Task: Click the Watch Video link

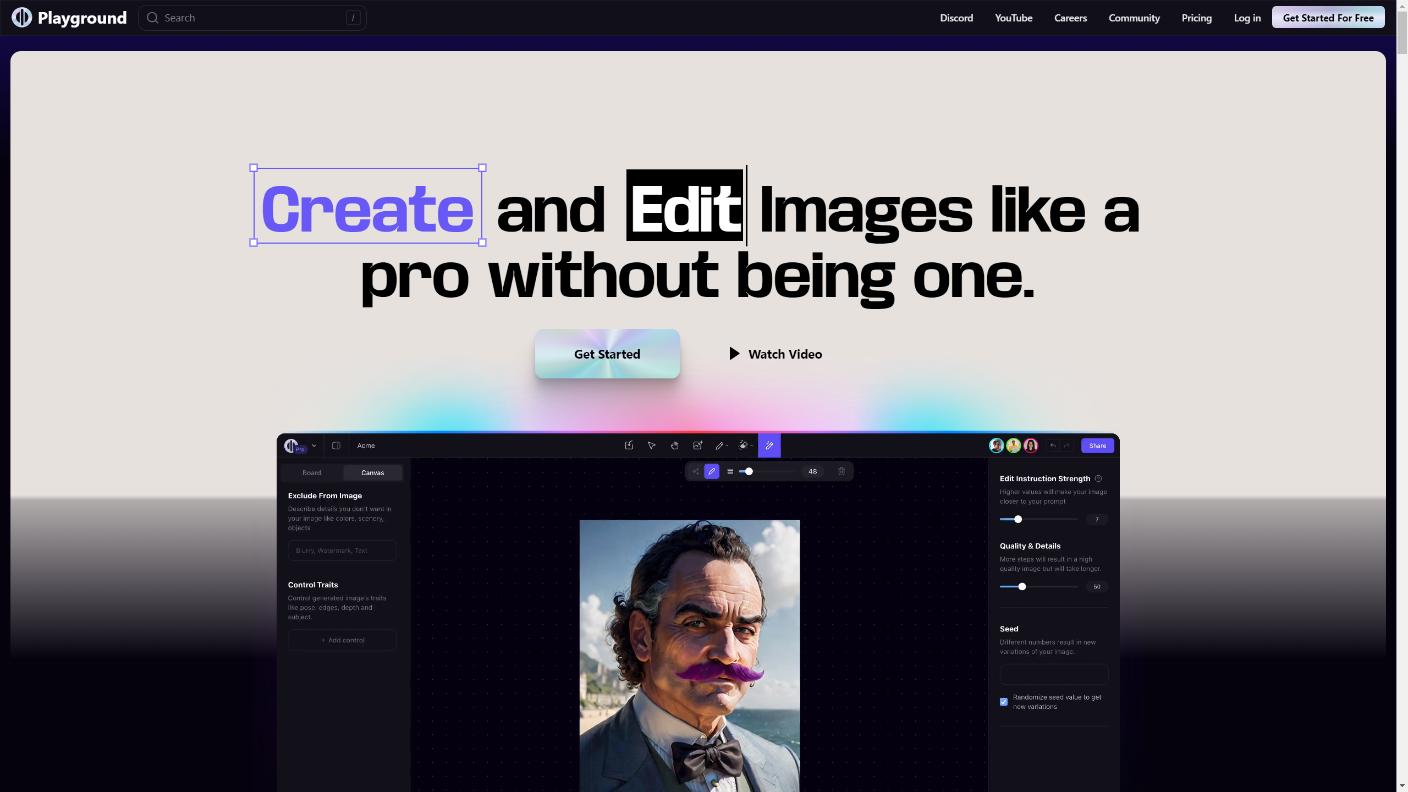Action: [x=776, y=354]
